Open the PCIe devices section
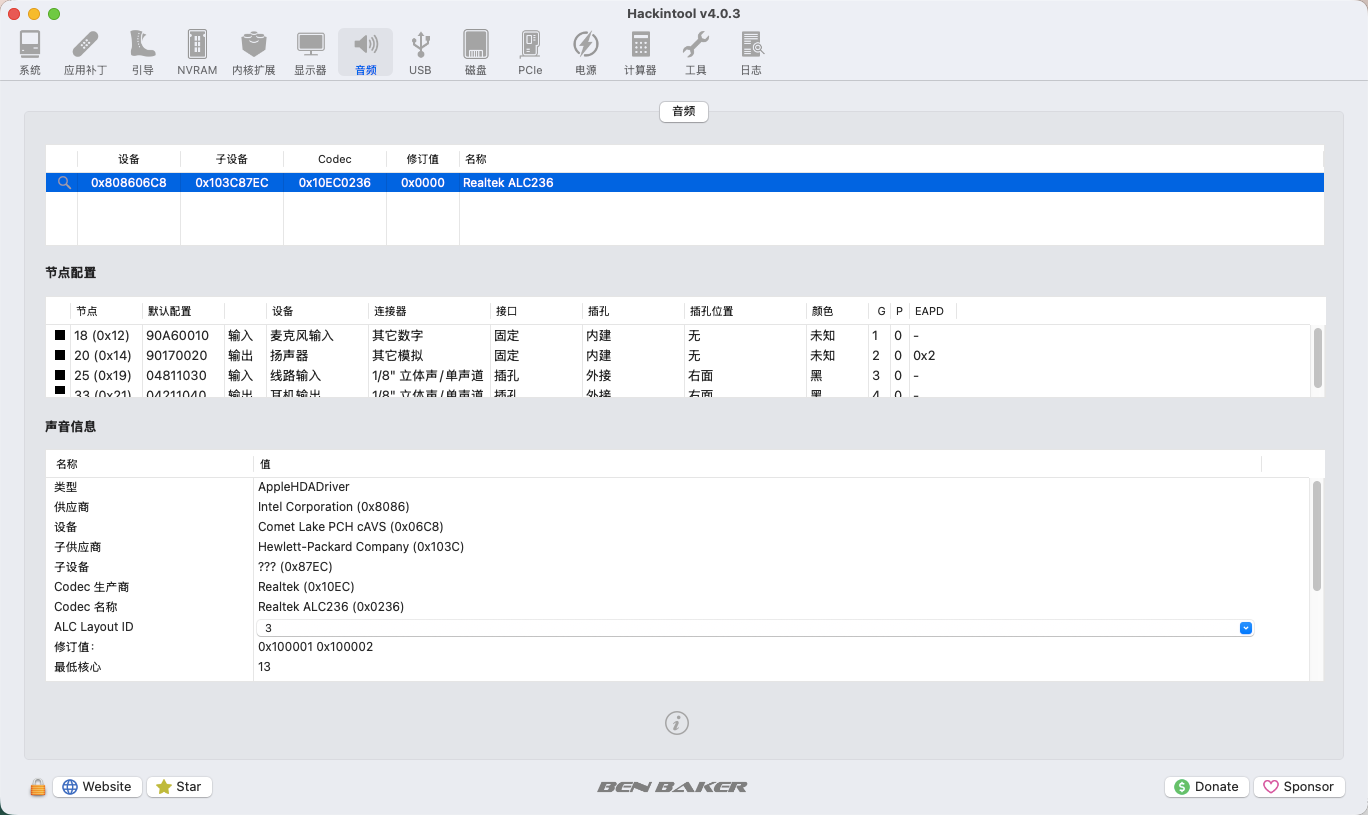Image resolution: width=1368 pixels, height=815 pixels. coord(530,53)
